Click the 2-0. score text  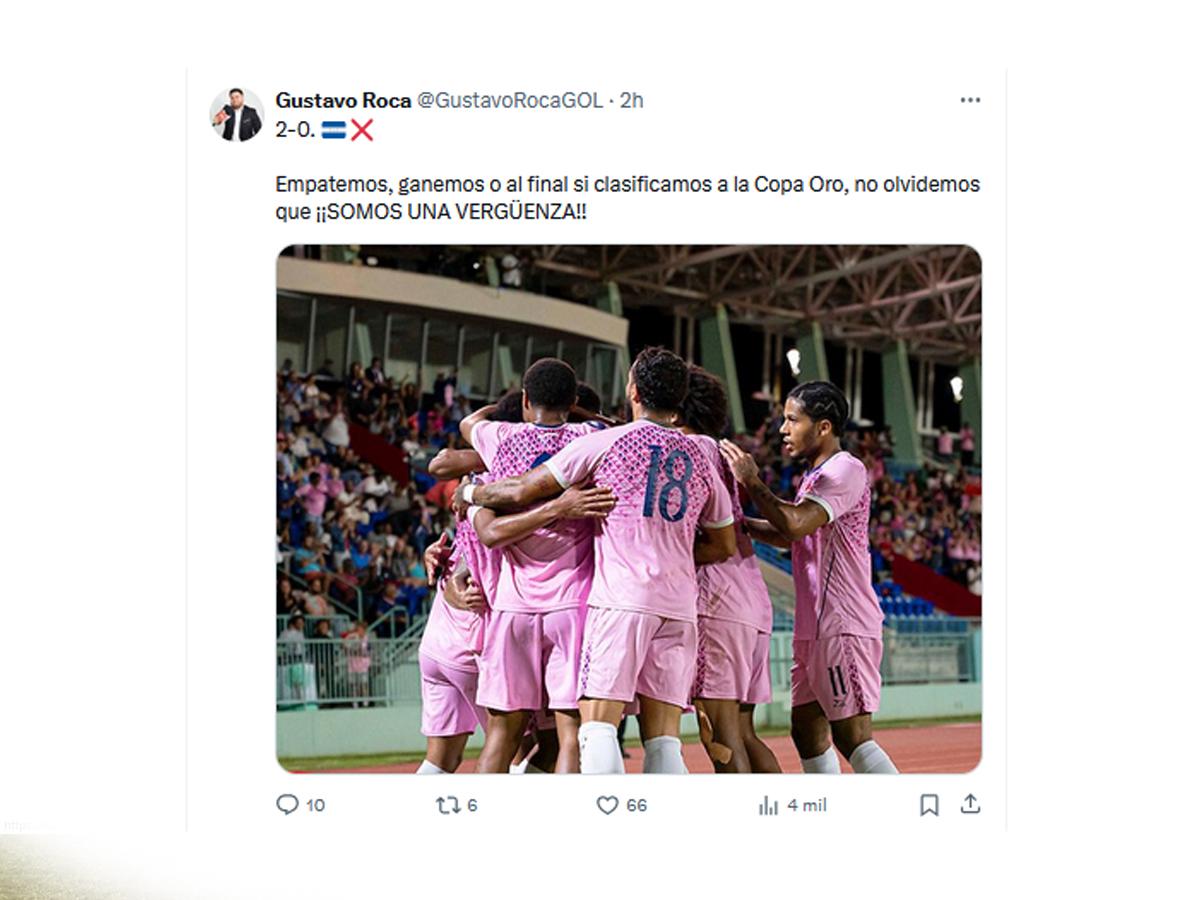point(295,130)
